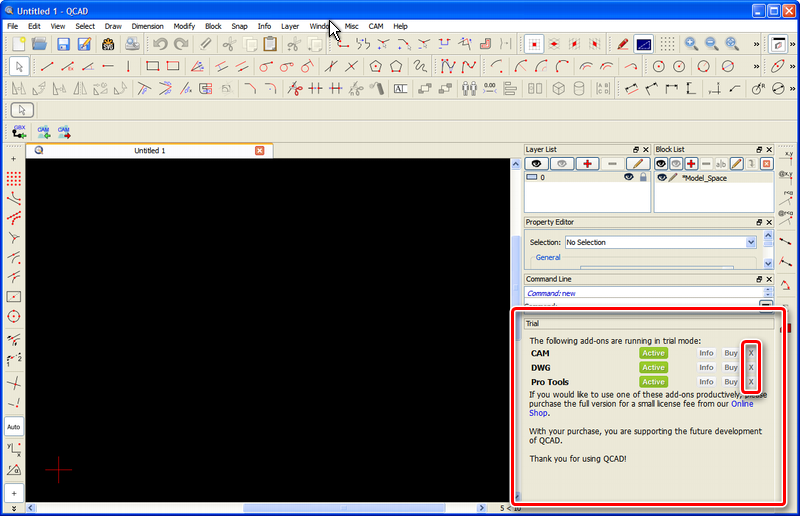This screenshot has width=800, height=516.
Task: Toggle the dark blue background graph icon in toolbar
Action: click(644, 44)
